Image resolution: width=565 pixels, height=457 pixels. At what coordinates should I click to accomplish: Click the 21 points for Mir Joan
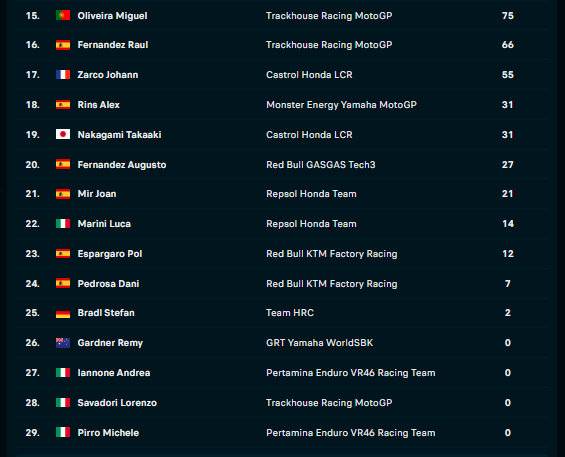pos(508,194)
